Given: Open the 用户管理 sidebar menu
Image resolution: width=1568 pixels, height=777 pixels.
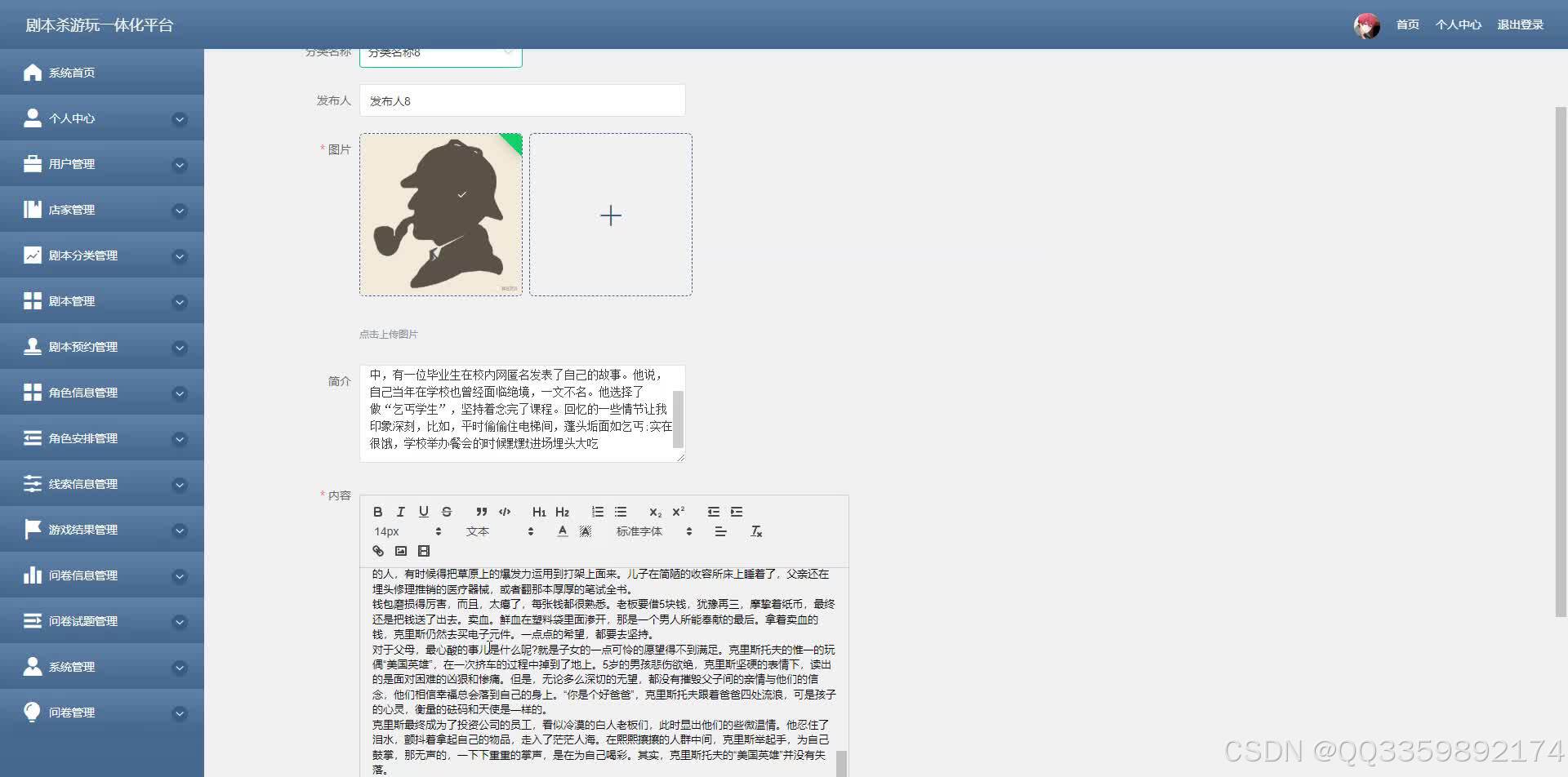Looking at the screenshot, I should (x=102, y=163).
